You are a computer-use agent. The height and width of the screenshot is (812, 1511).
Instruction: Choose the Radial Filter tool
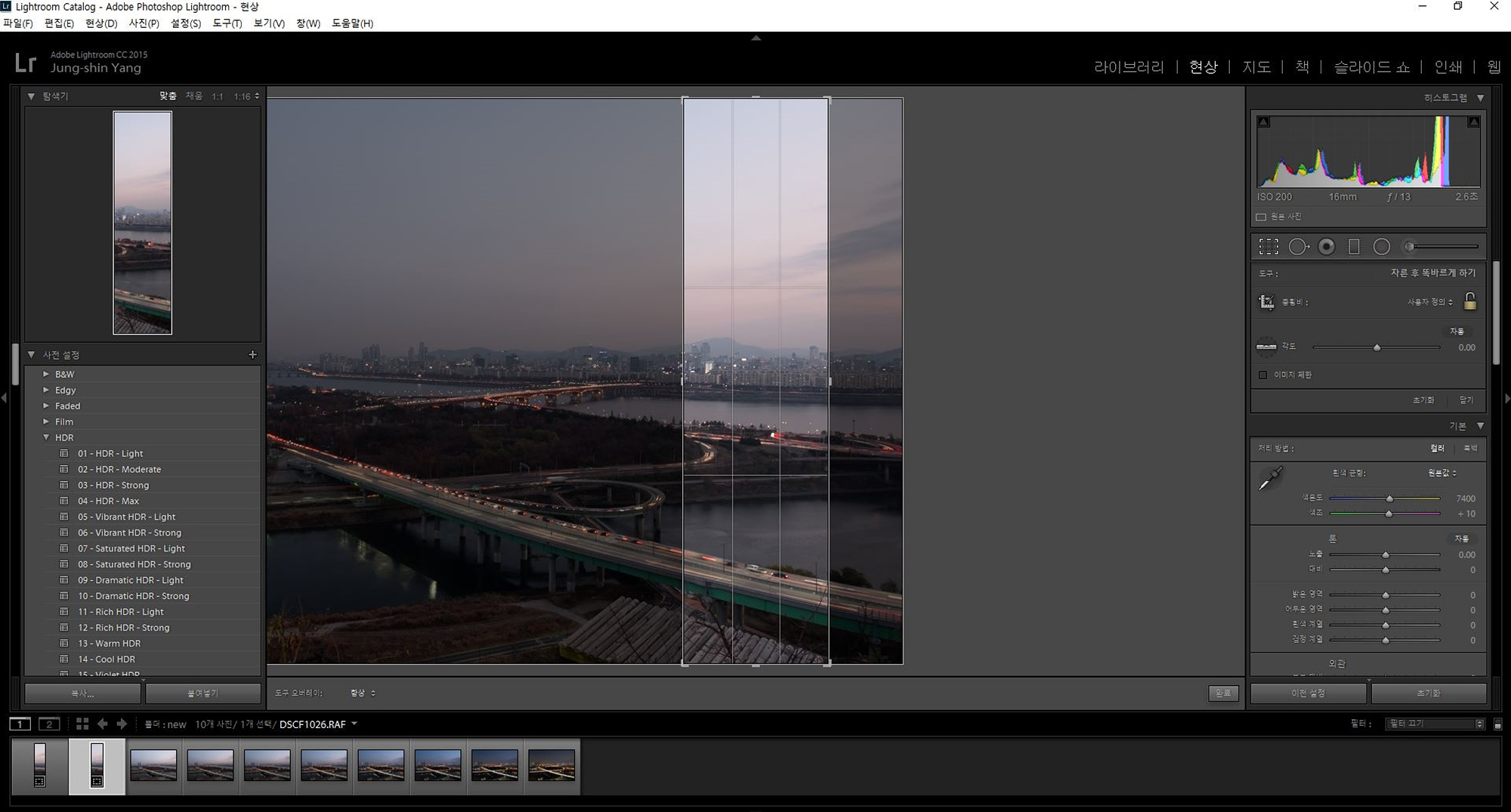[1381, 246]
